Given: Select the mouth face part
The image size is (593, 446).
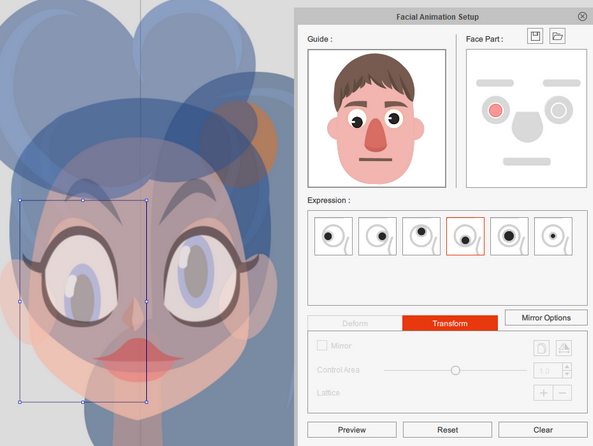Looking at the screenshot, I should click(x=527, y=162).
